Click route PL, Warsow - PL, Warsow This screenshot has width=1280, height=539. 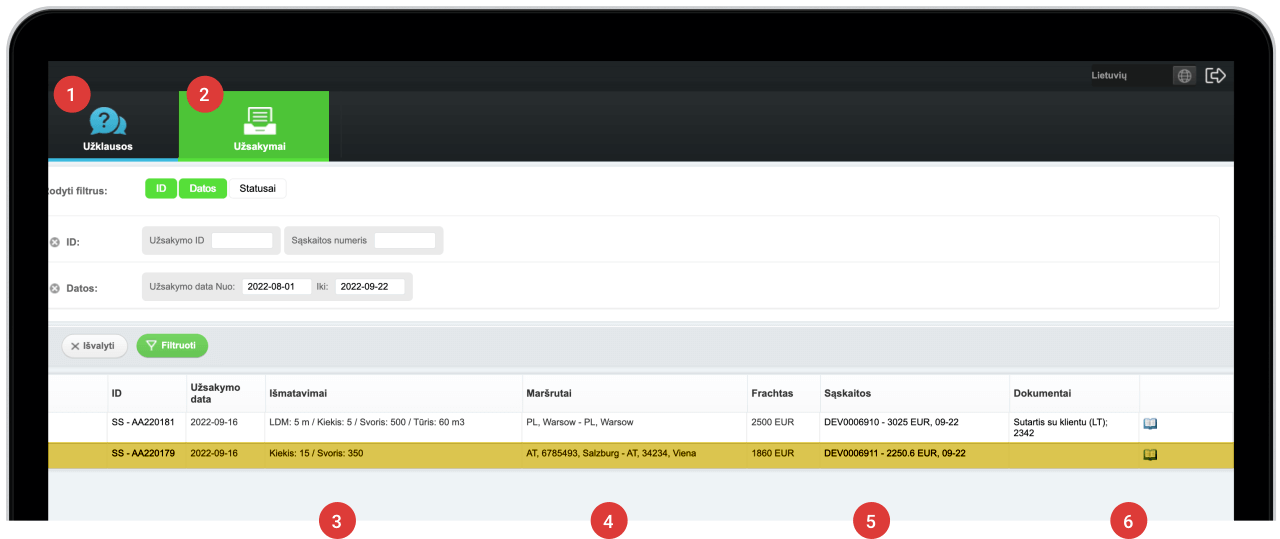point(579,422)
